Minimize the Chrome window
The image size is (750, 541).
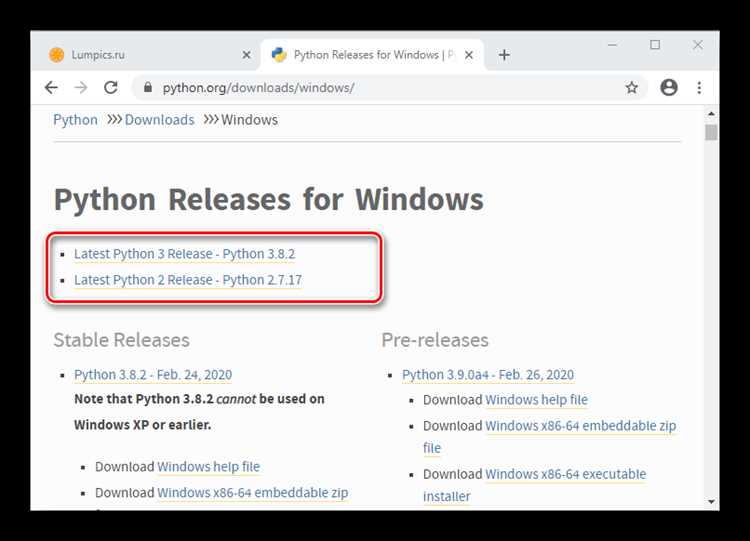(612, 45)
